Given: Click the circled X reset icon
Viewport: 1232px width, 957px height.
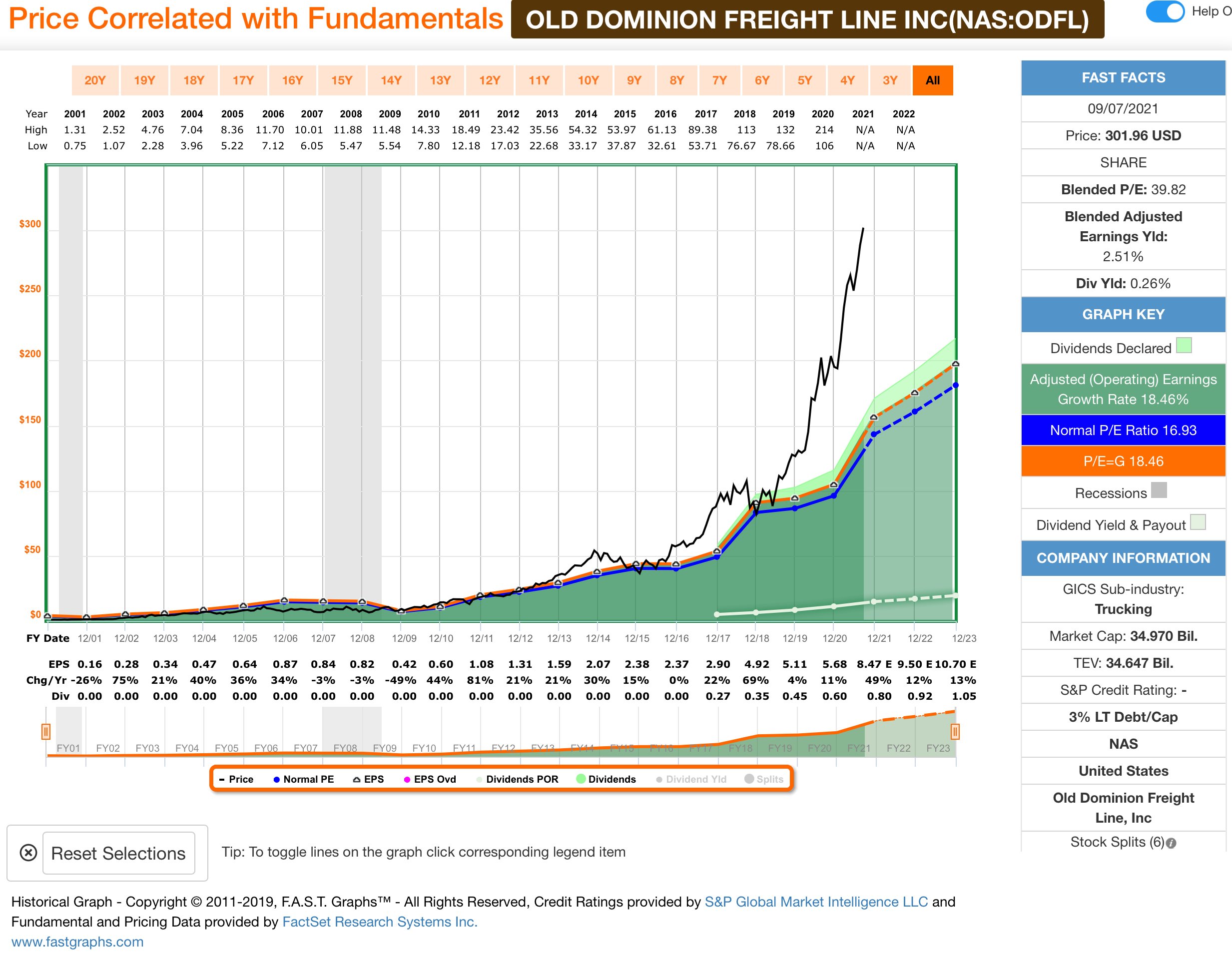Looking at the screenshot, I should point(28,852).
